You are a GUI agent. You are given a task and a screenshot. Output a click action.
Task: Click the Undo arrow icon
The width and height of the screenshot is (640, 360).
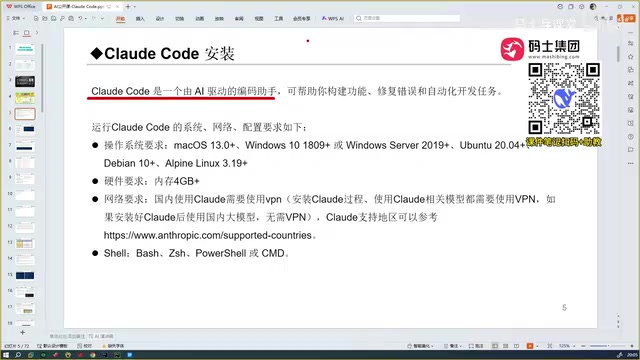click(x=80, y=18)
